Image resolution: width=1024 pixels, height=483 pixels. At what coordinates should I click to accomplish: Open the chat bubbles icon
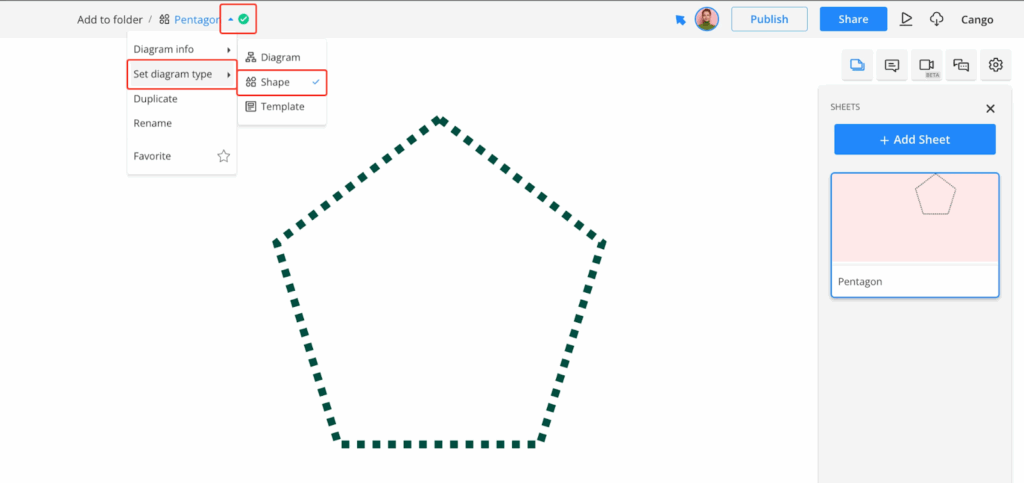tap(961, 66)
